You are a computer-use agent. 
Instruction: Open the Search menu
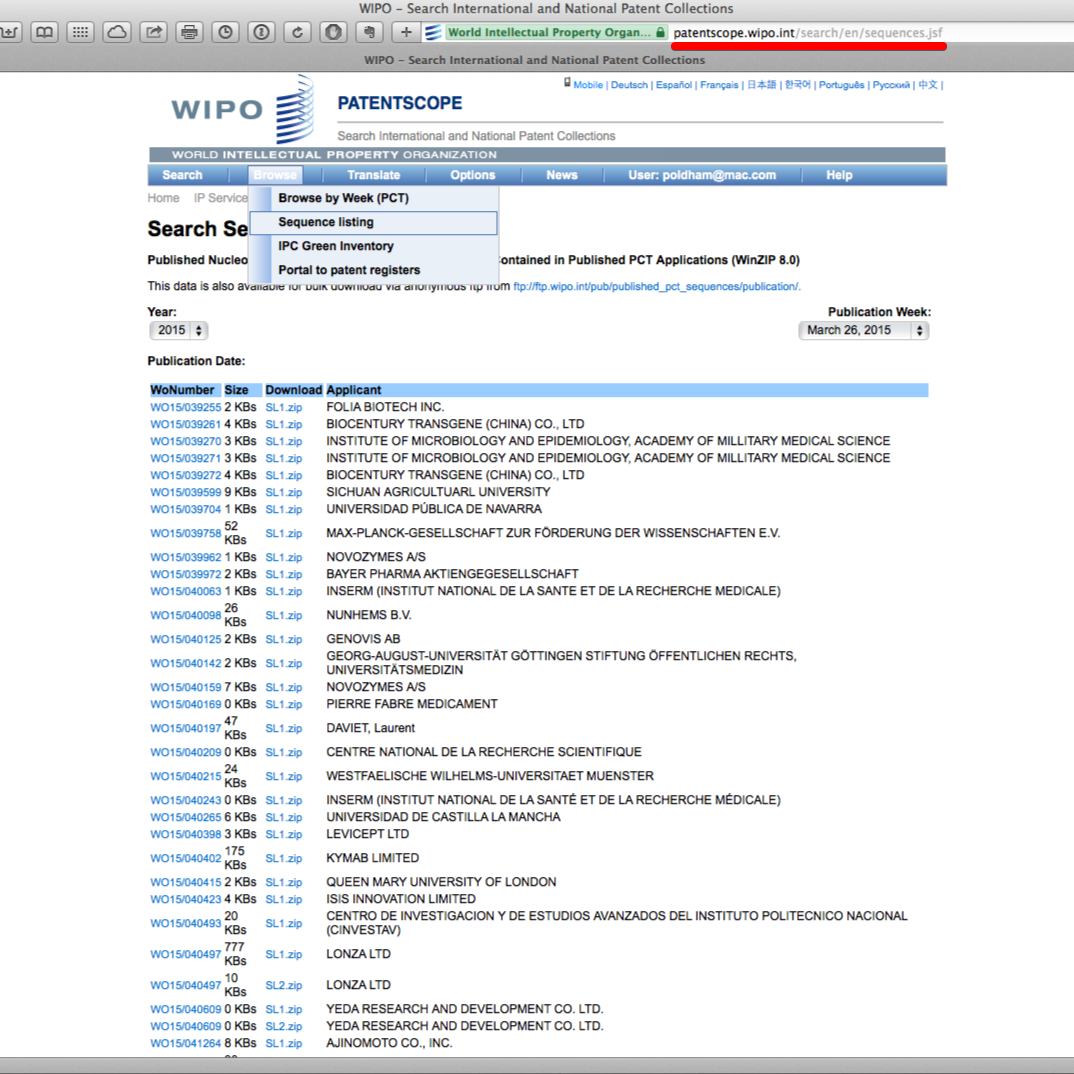coord(182,175)
